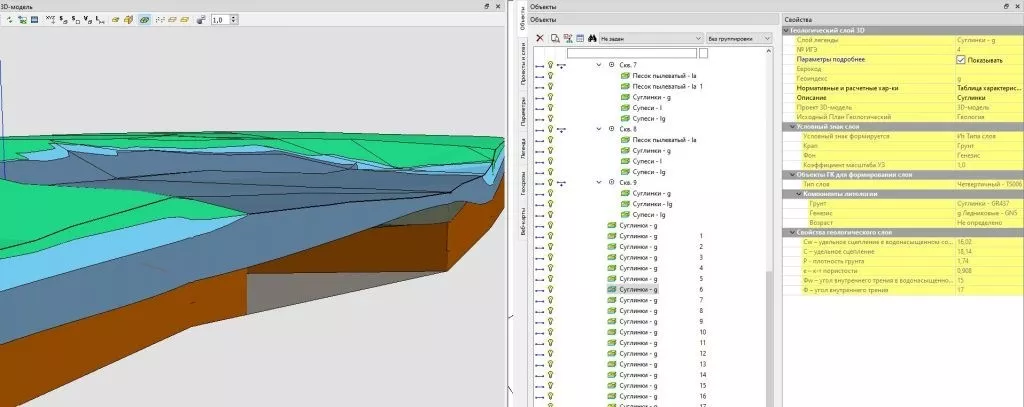
Task: Toggle the Показывать checkbox
Action: pyautogui.click(x=961, y=60)
